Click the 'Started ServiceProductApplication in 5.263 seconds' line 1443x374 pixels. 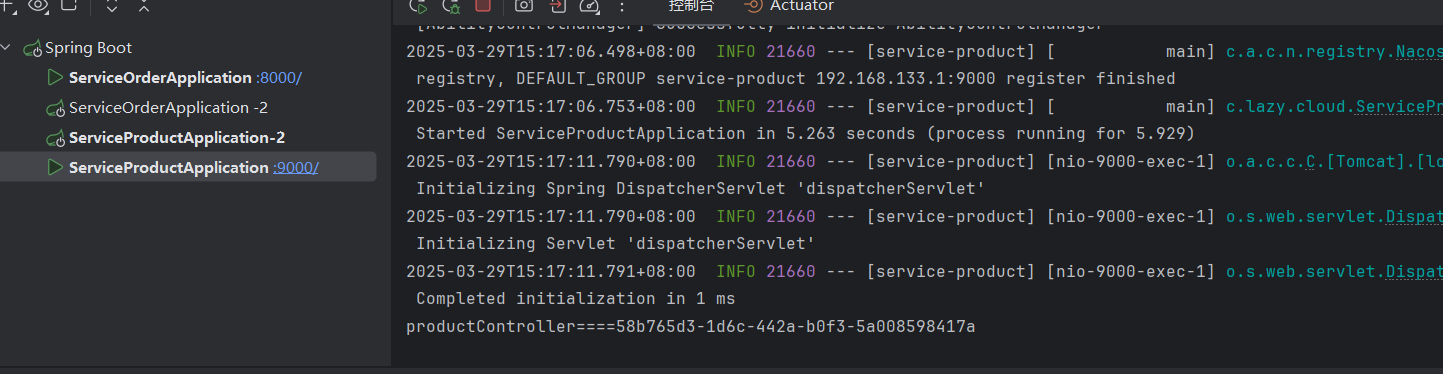click(806, 134)
